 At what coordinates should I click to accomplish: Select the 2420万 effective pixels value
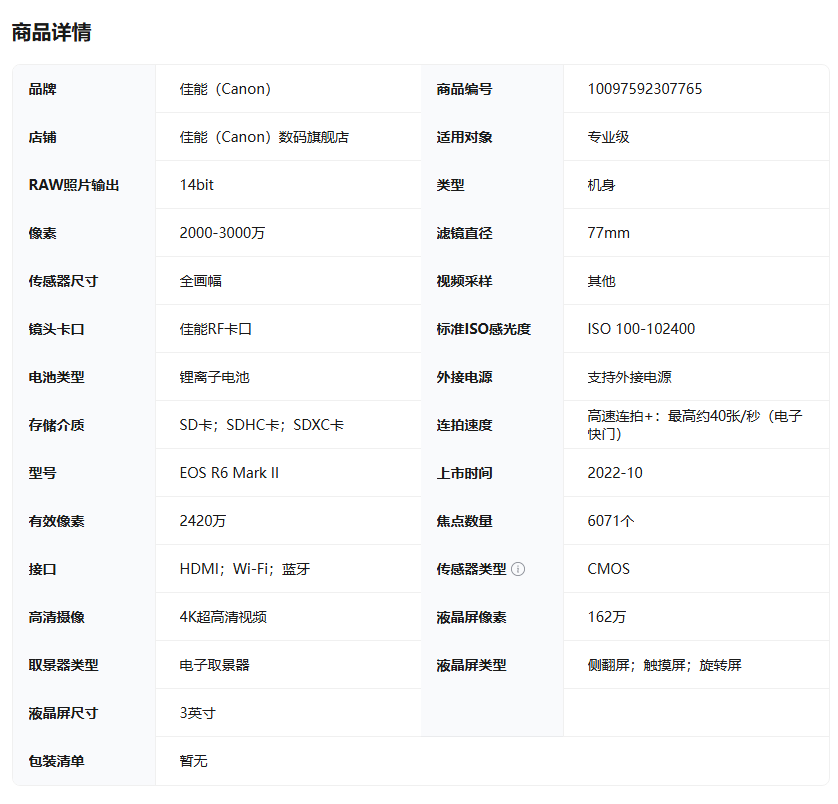203,521
